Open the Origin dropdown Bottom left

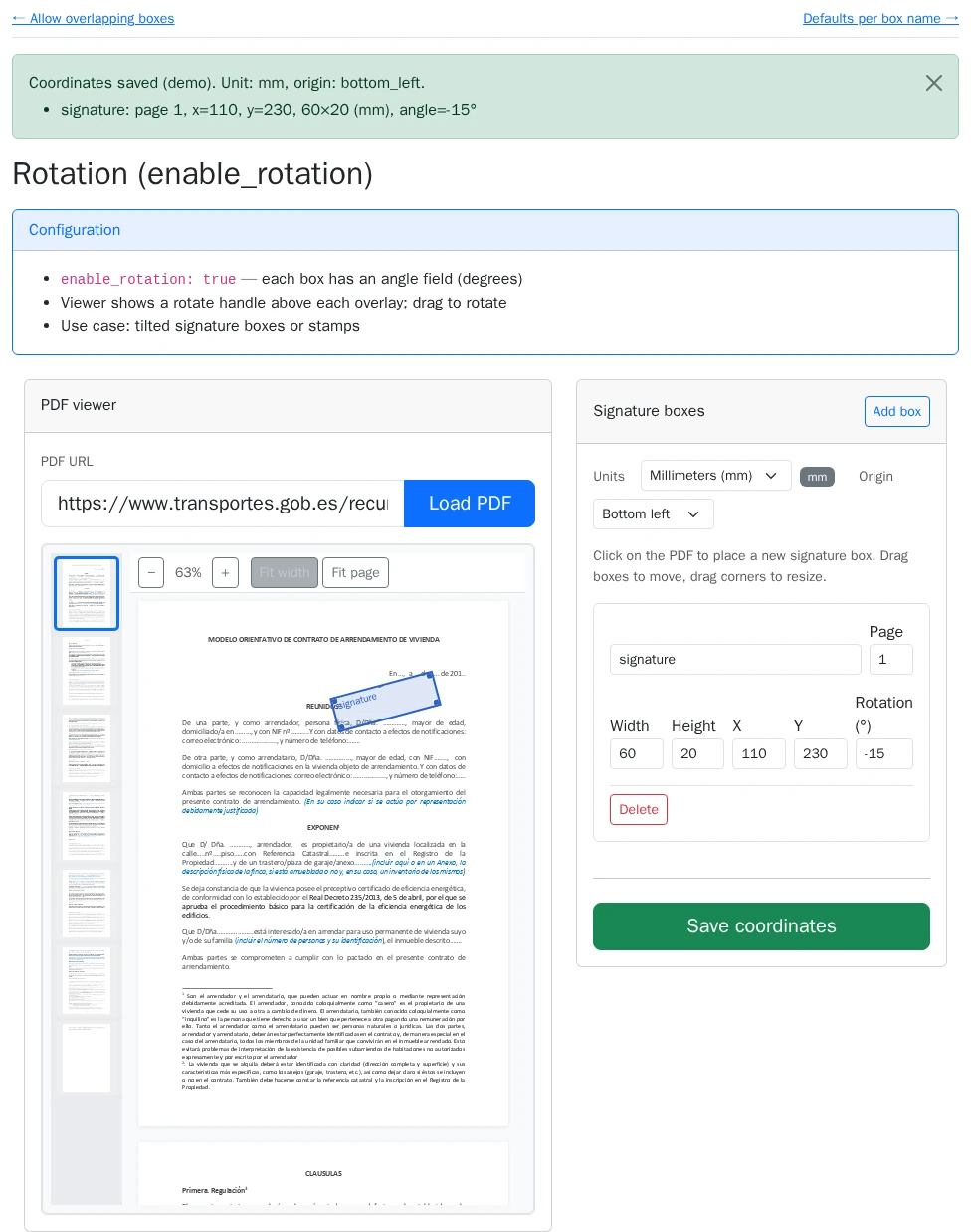pyautogui.click(x=654, y=513)
